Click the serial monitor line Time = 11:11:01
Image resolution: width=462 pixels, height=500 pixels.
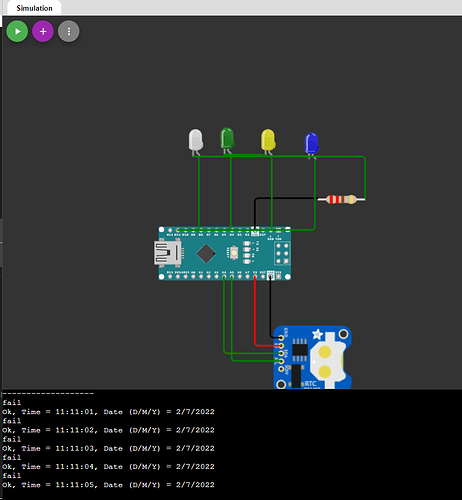pos(108,412)
